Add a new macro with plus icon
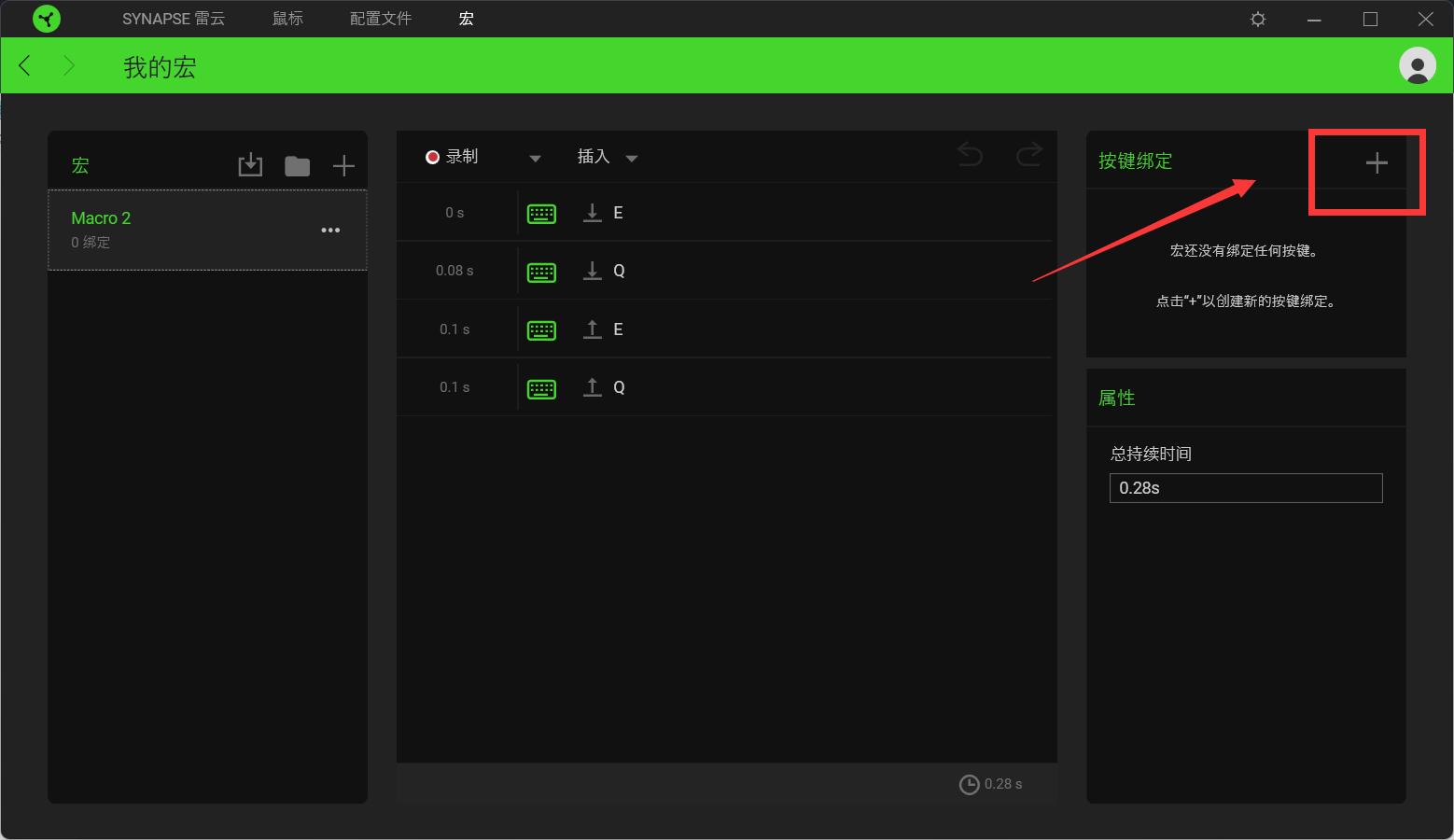This screenshot has width=1454, height=840. 343,166
